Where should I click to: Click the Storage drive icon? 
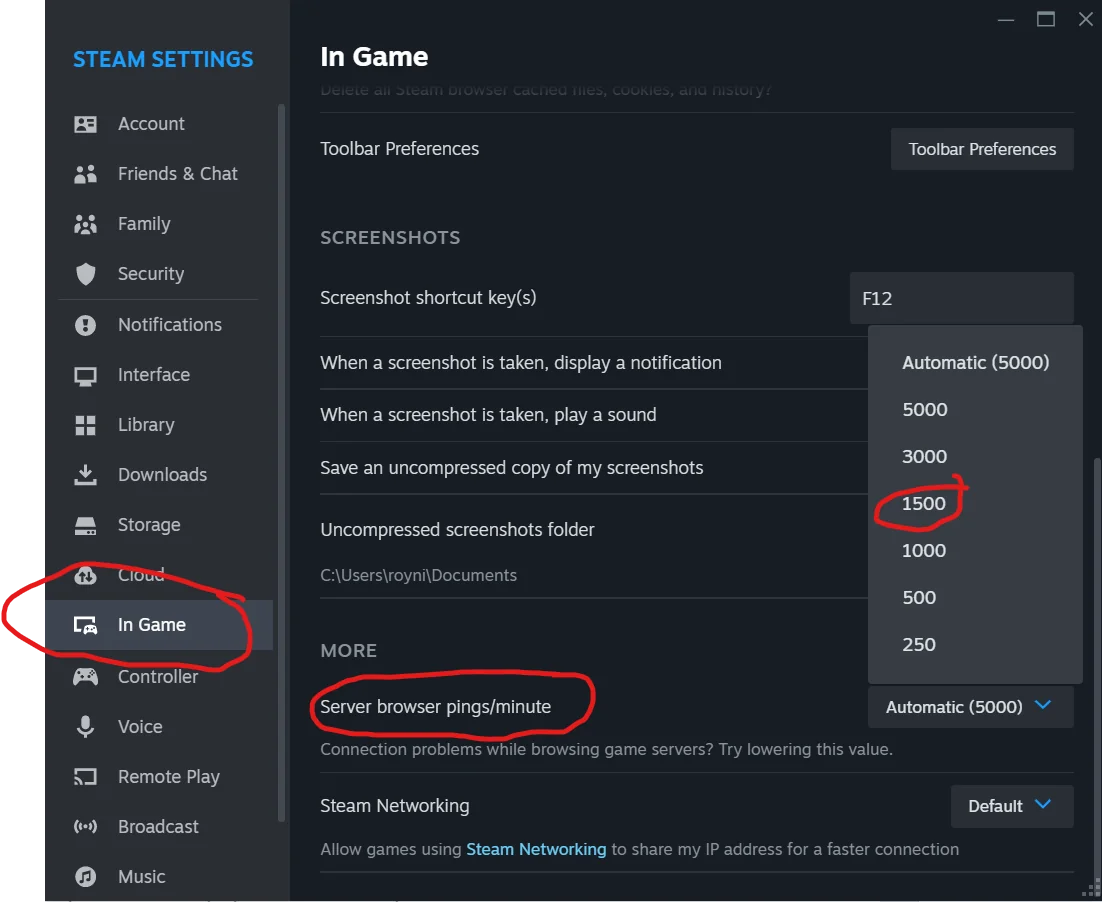(86, 526)
